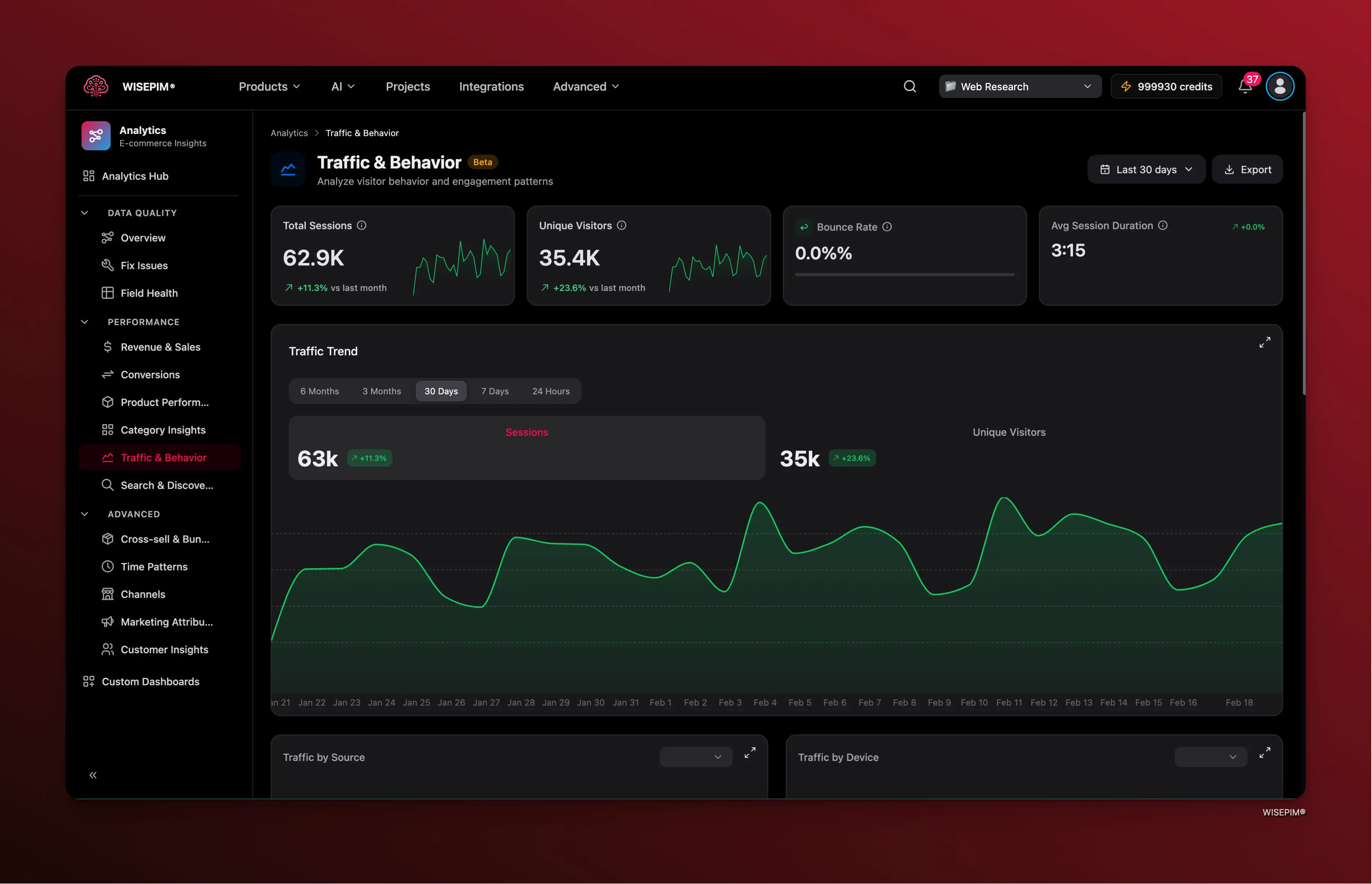Select Revenue & Sales under Performance
The height and width of the screenshot is (884, 1372).
pyautogui.click(x=160, y=347)
